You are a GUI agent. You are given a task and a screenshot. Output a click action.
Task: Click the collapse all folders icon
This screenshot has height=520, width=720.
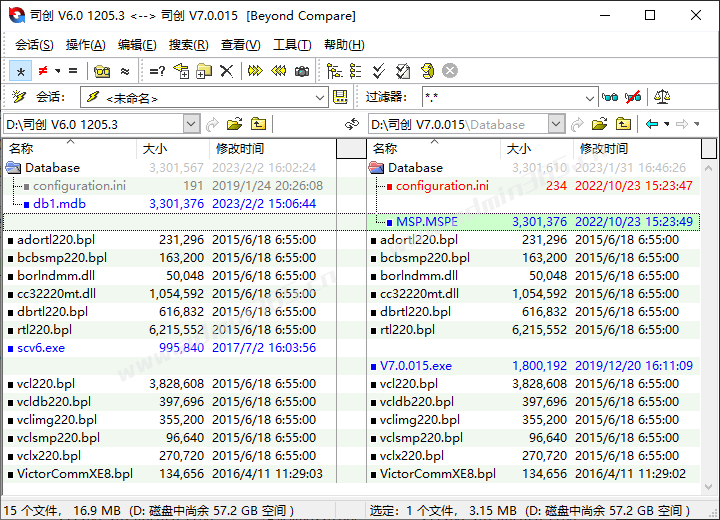click(355, 71)
